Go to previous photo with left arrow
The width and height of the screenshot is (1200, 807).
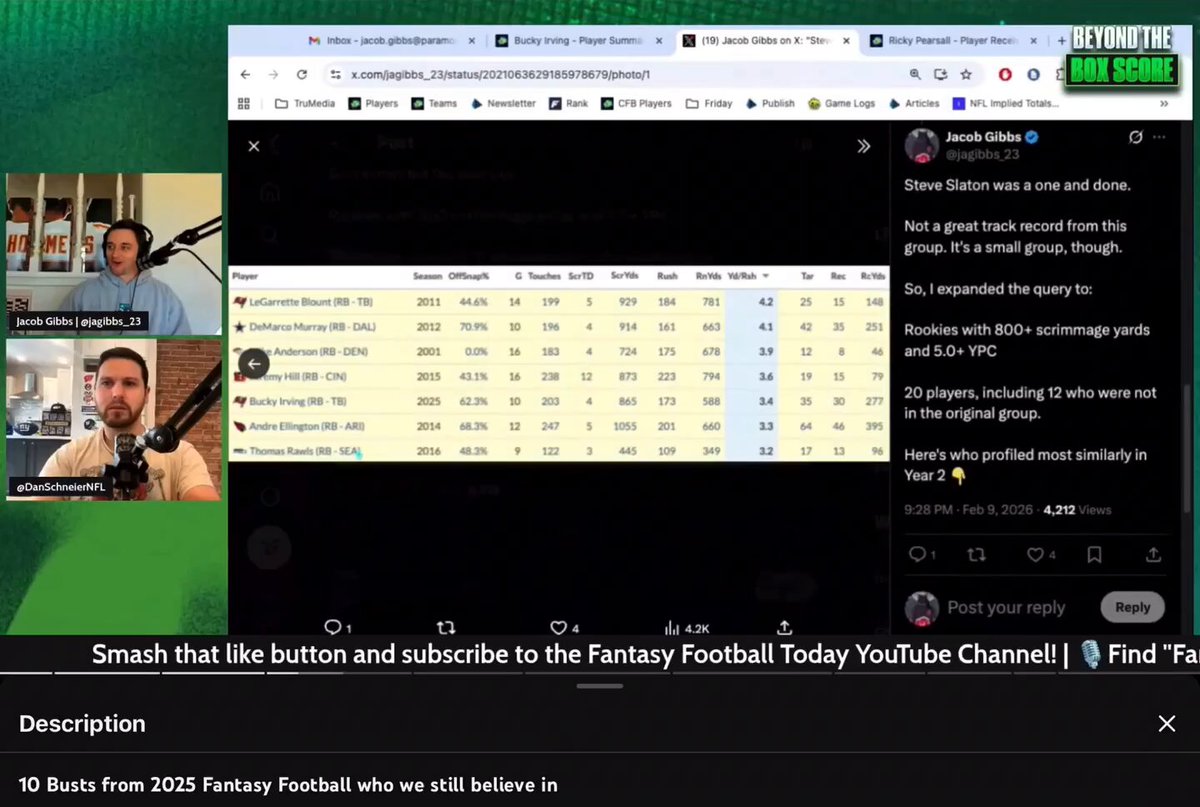coord(254,365)
